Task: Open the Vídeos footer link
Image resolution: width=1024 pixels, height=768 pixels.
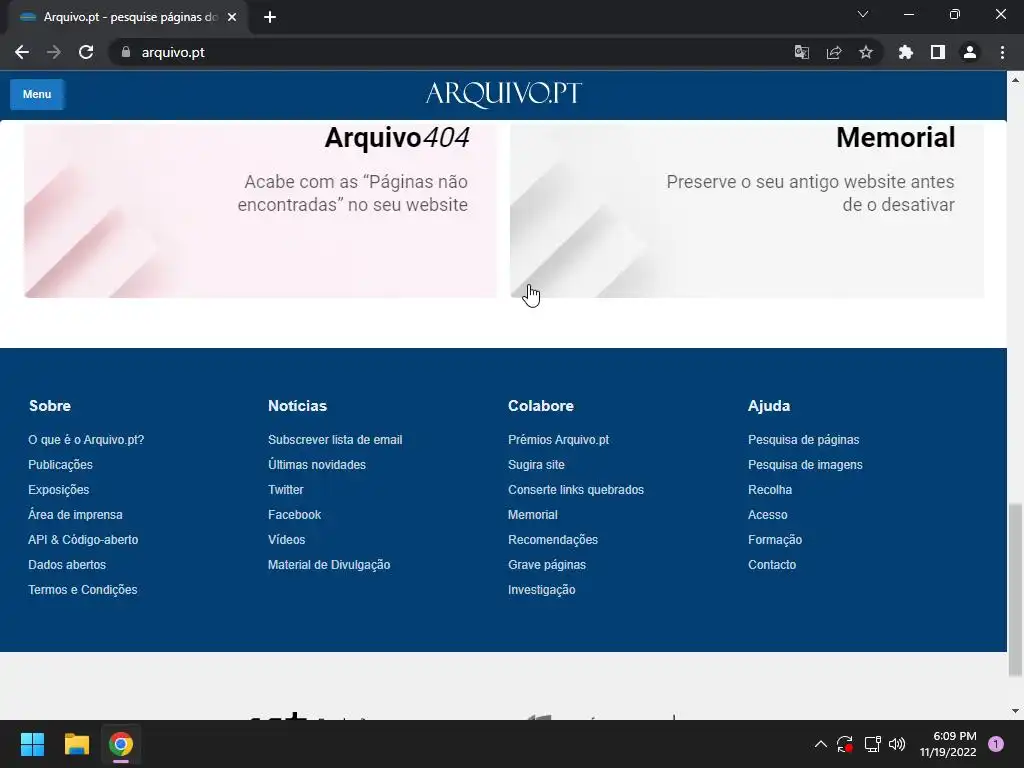Action: 287,539
